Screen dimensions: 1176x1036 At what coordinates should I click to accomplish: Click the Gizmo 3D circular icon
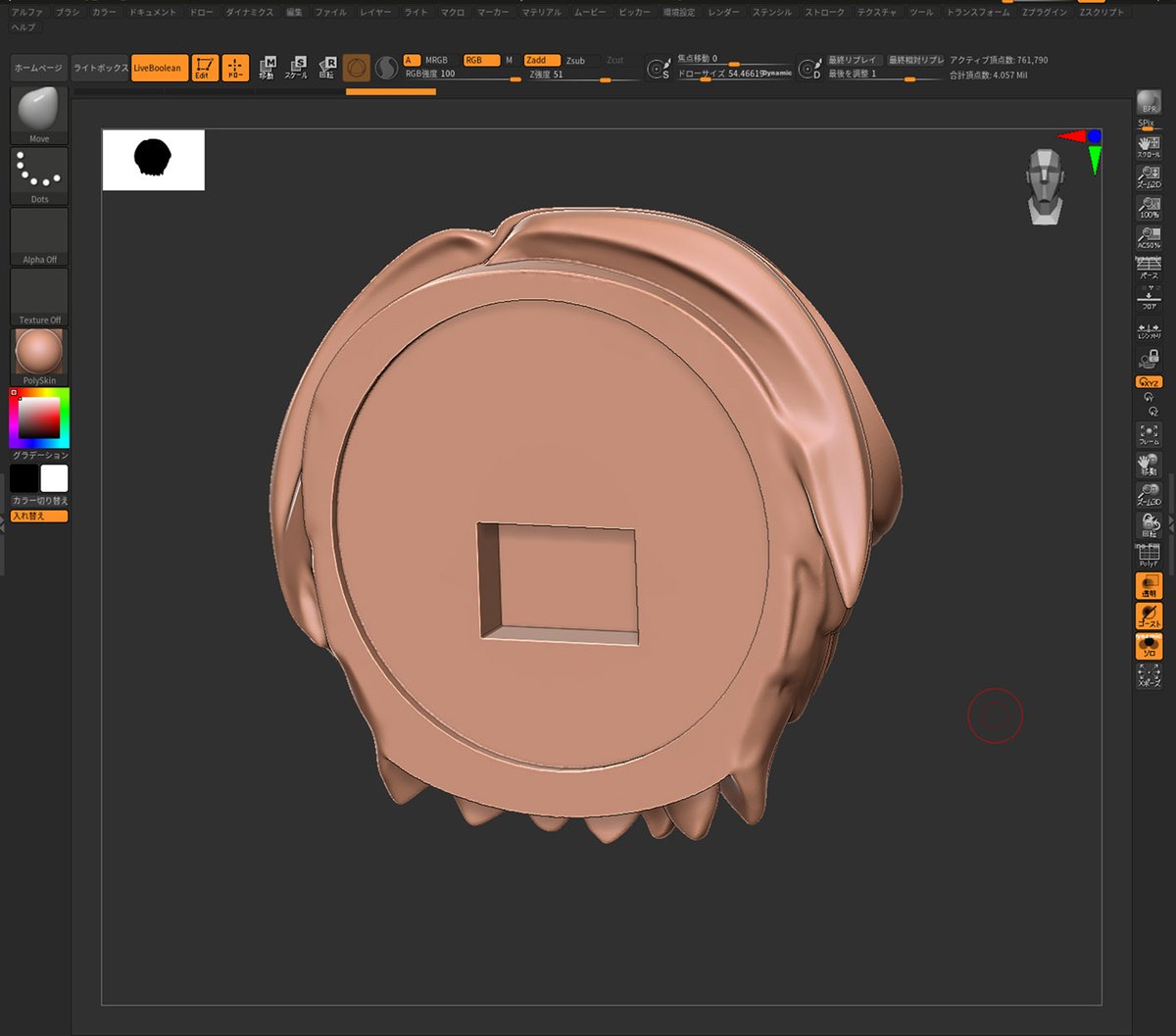[357, 68]
